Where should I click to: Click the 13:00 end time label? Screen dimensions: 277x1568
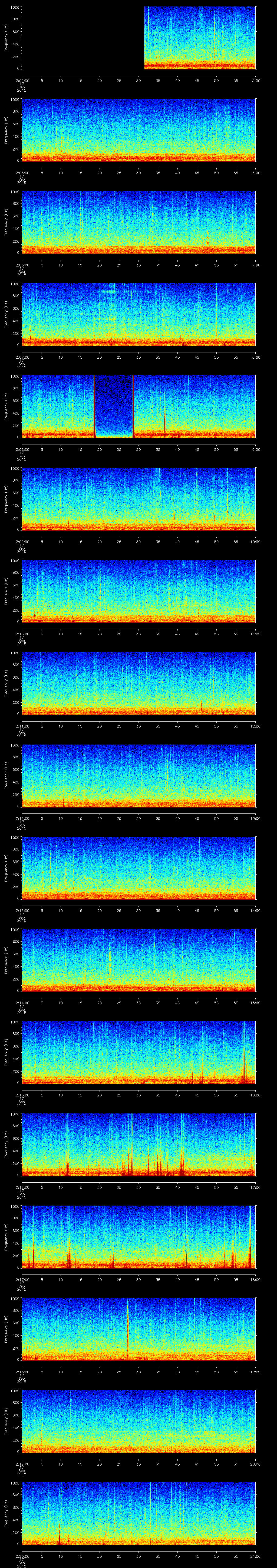point(256,818)
